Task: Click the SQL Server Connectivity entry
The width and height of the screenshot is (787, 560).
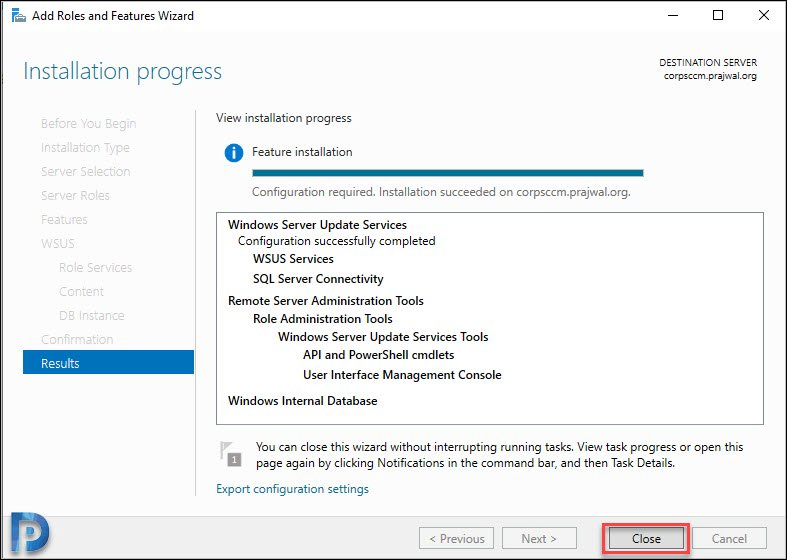Action: coord(318,278)
